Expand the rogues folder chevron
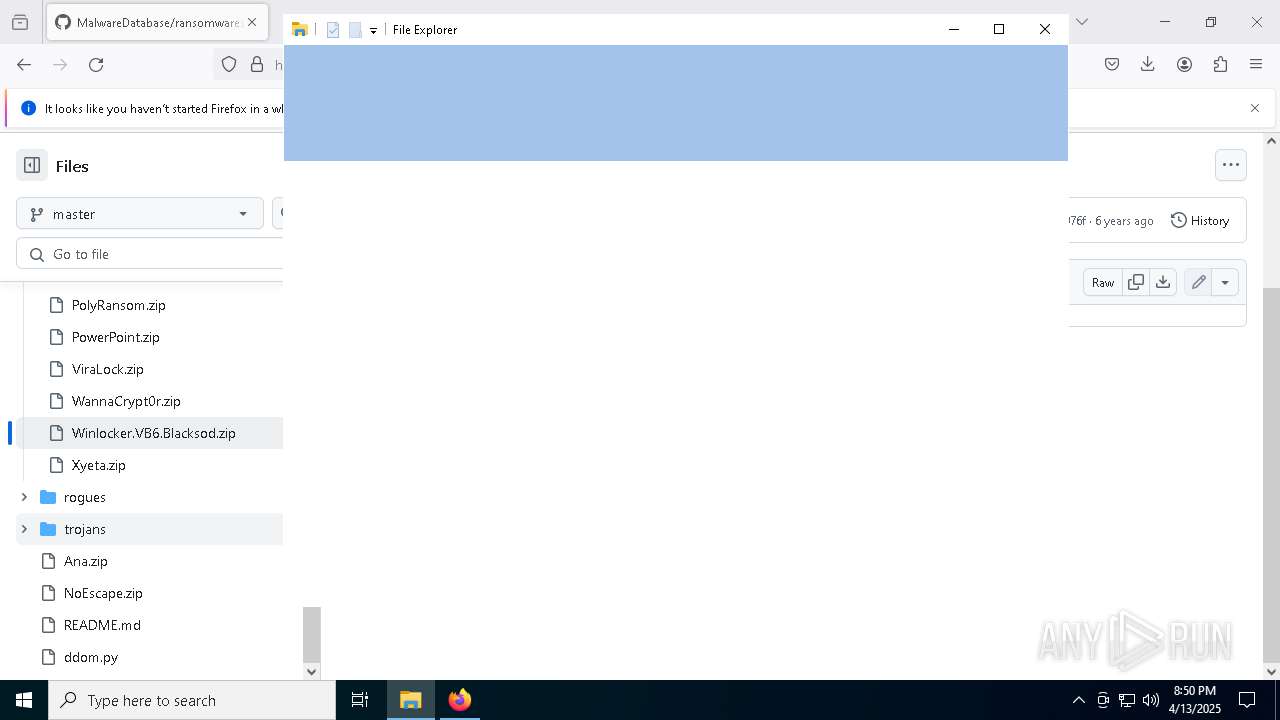 pyautogui.click(x=24, y=497)
